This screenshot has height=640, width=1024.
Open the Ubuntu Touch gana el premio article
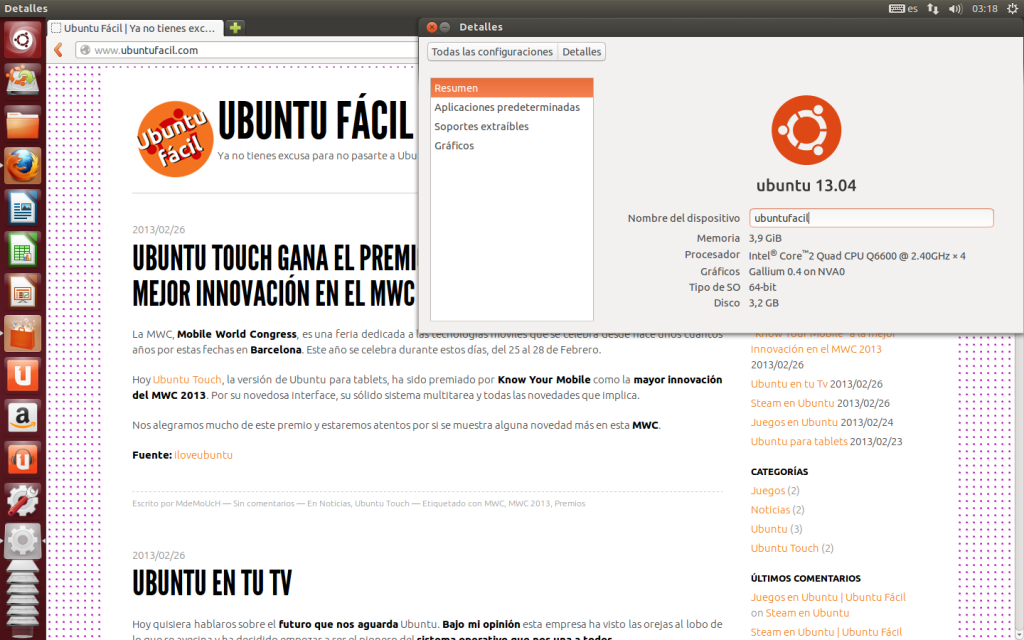(x=274, y=276)
